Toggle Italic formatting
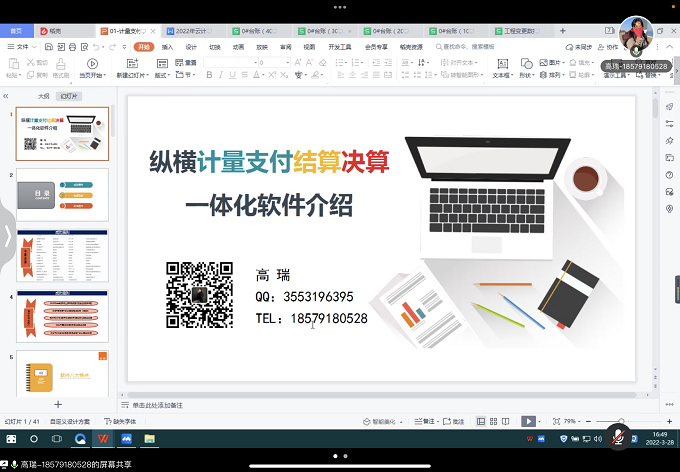680x472 pixels. (x=221, y=75)
